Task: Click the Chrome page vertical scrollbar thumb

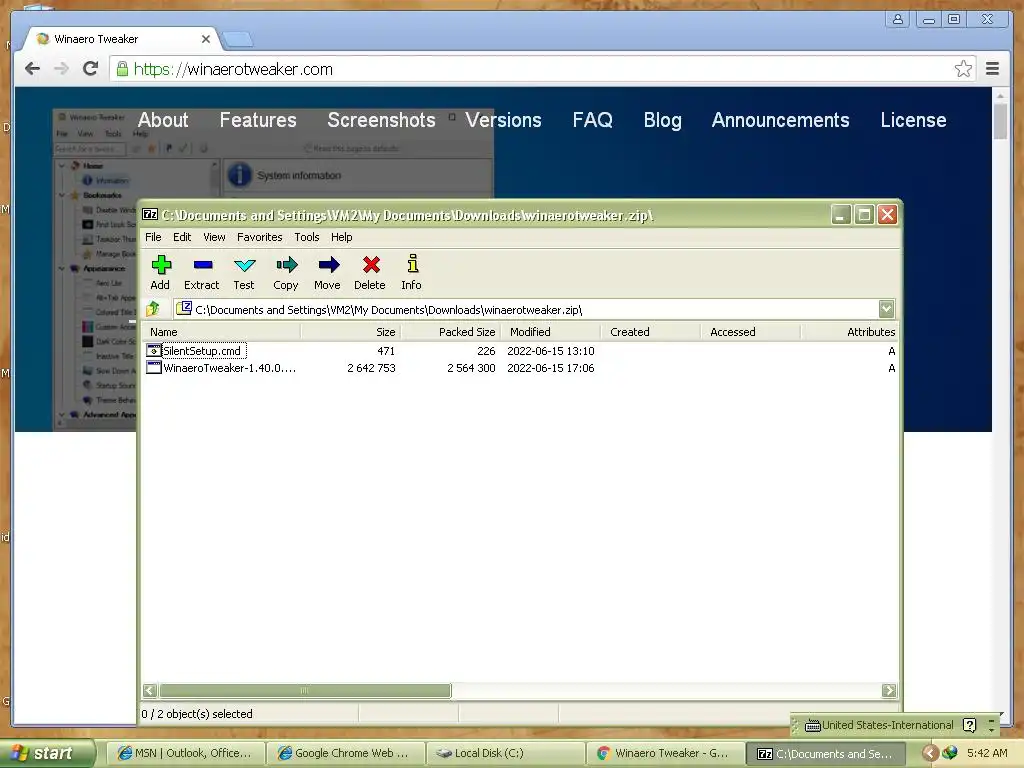Action: (1000, 121)
